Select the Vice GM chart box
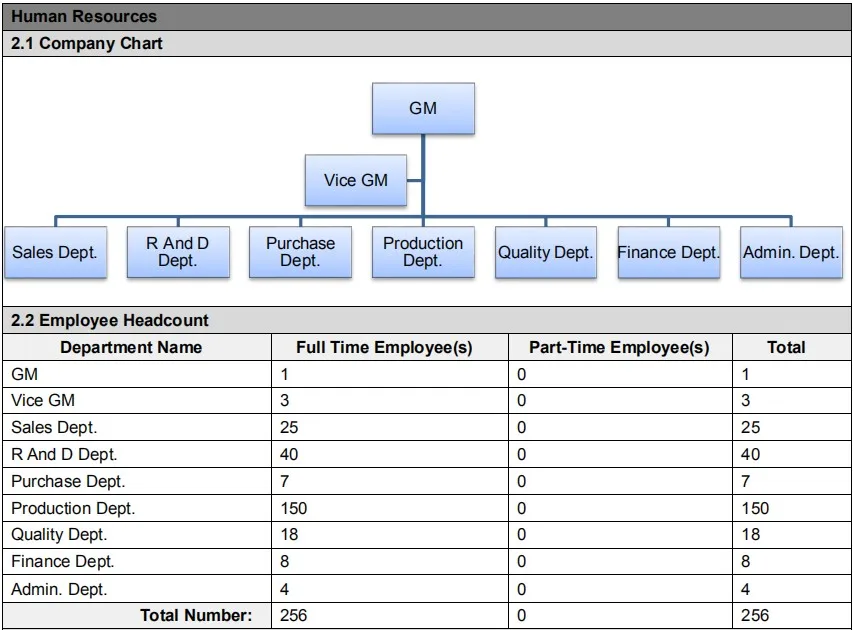Image resolution: width=853 pixels, height=630 pixels. tap(356, 180)
